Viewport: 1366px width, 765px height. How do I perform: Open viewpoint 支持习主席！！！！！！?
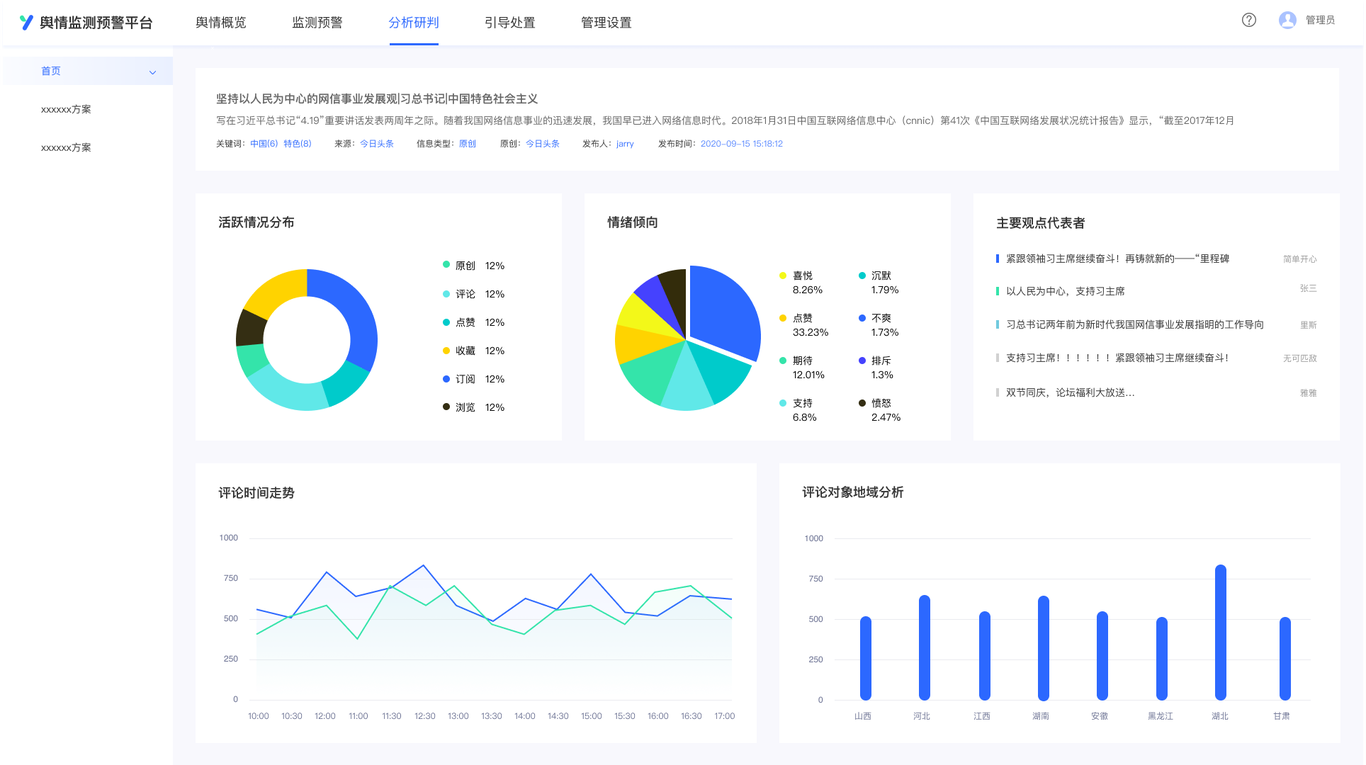pos(1117,358)
